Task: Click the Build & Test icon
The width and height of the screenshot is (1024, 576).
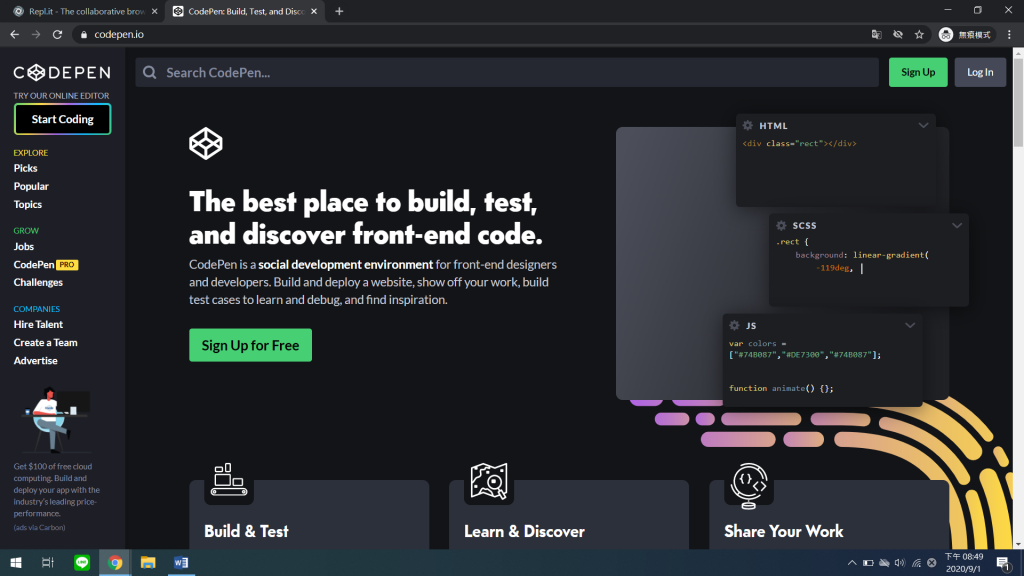Action: 229,480
